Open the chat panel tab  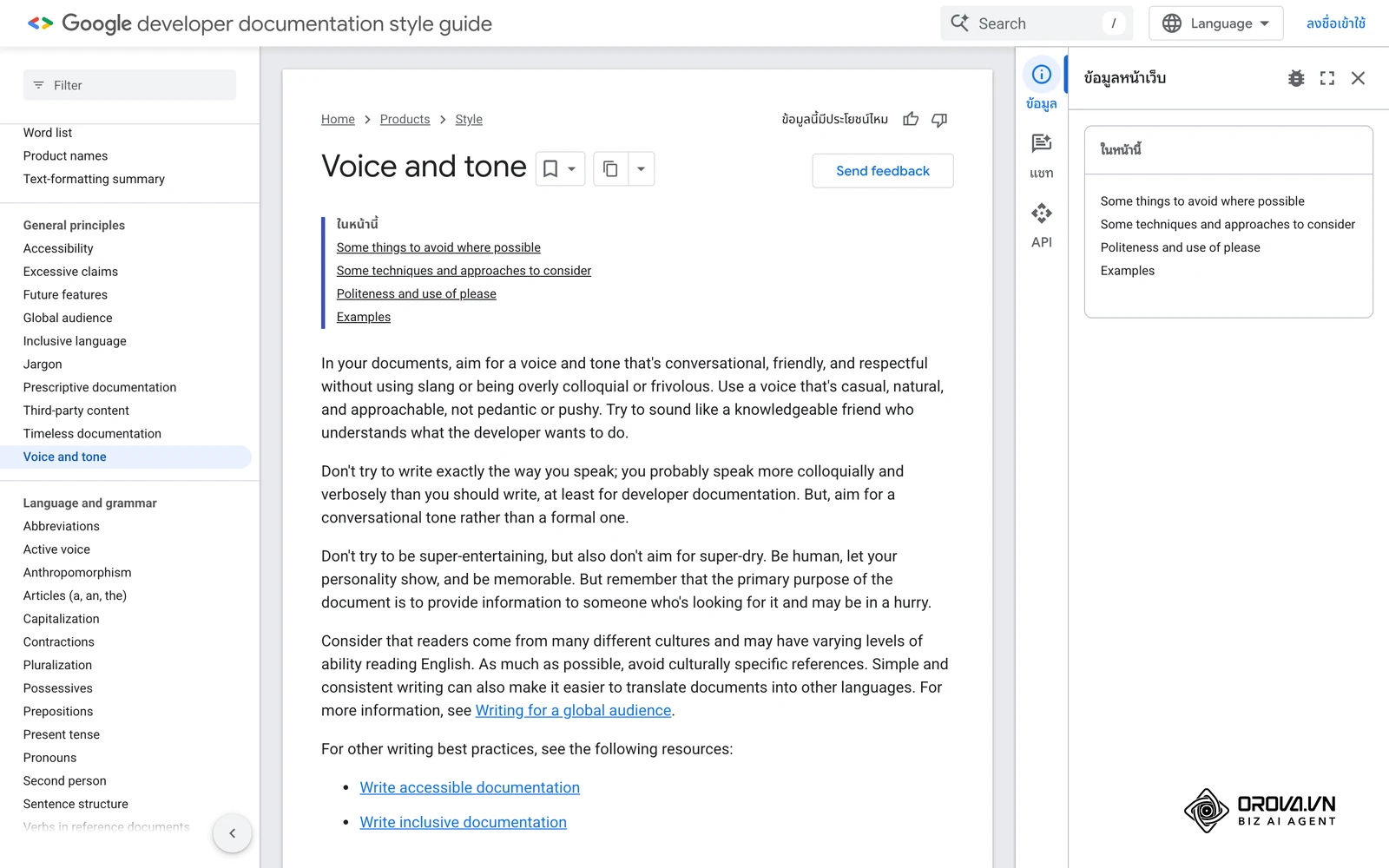pos(1042,155)
